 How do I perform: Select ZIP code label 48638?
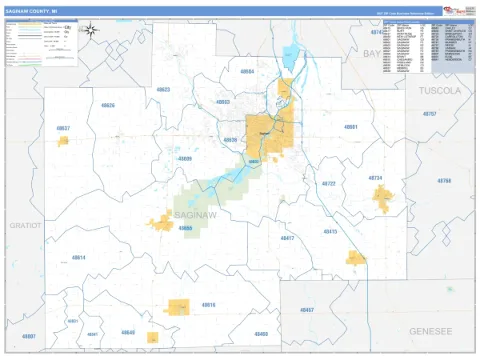(230, 140)
